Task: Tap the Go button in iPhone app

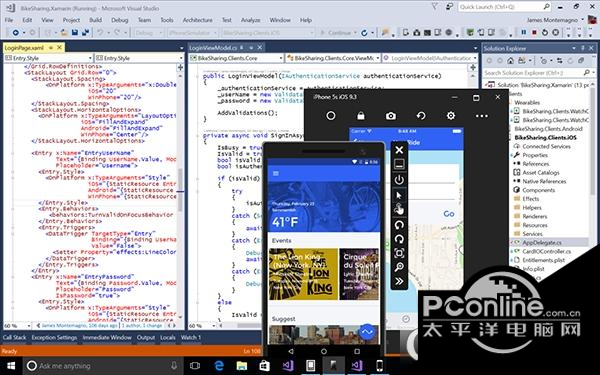Action: tap(448, 214)
